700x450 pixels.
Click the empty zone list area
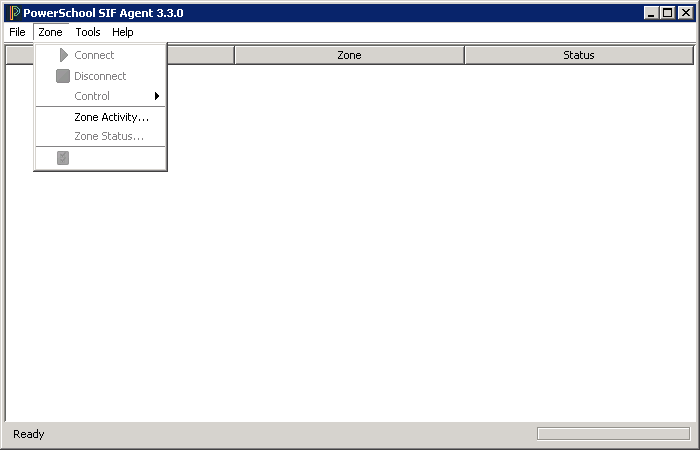[x=400, y=250]
